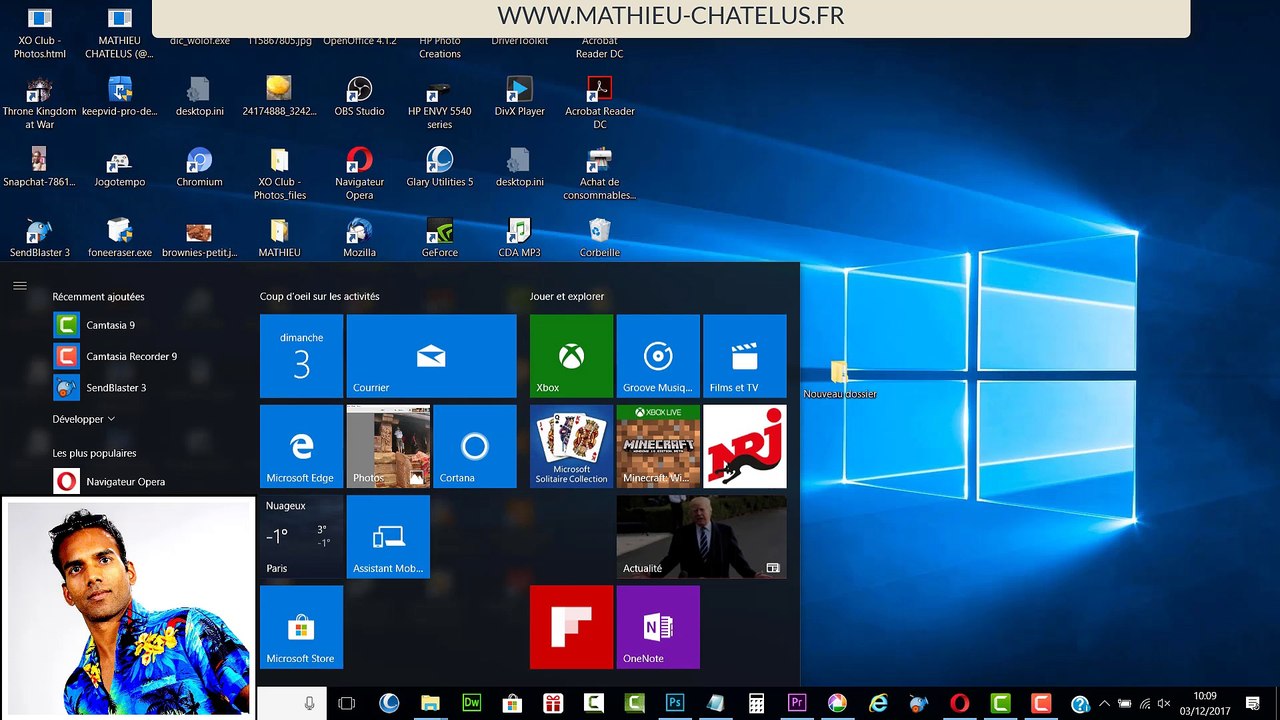Open the Films et TV tile
The height and width of the screenshot is (720, 1280).
[745, 356]
